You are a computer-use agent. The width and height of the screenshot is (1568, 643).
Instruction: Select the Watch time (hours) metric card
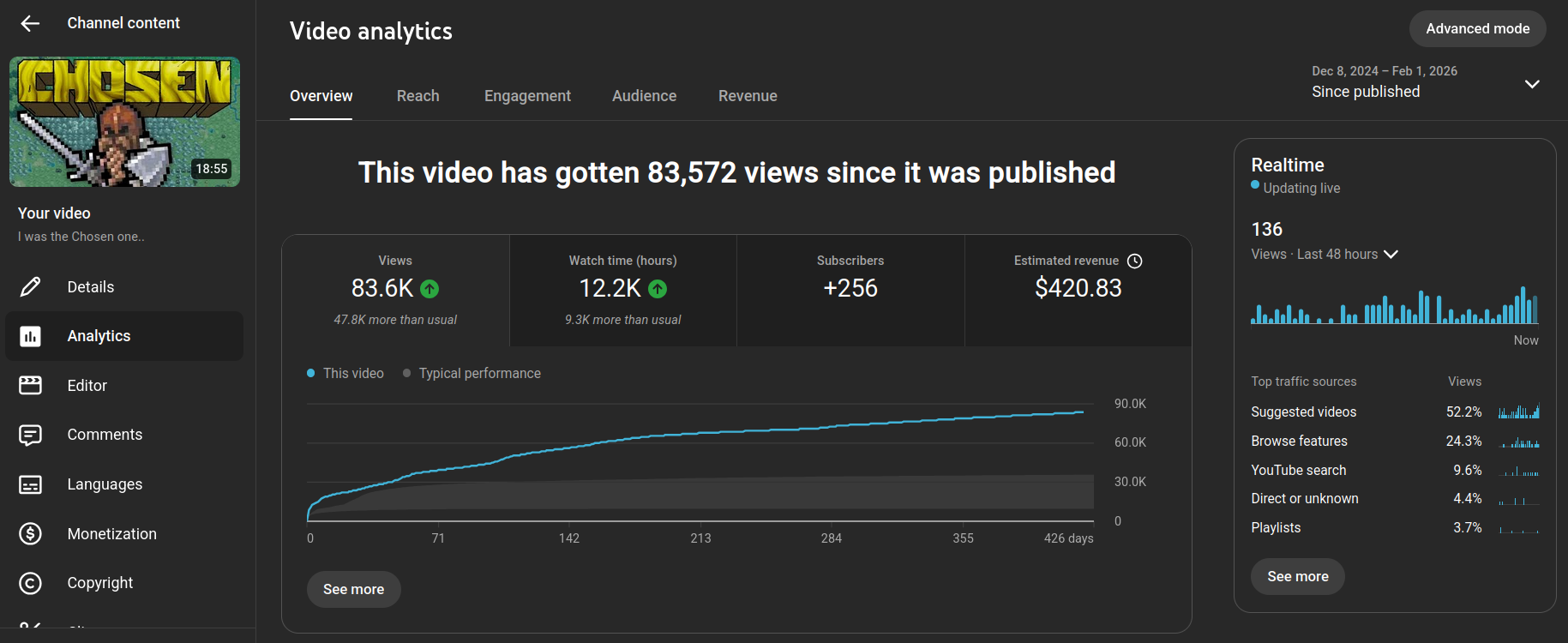[623, 291]
